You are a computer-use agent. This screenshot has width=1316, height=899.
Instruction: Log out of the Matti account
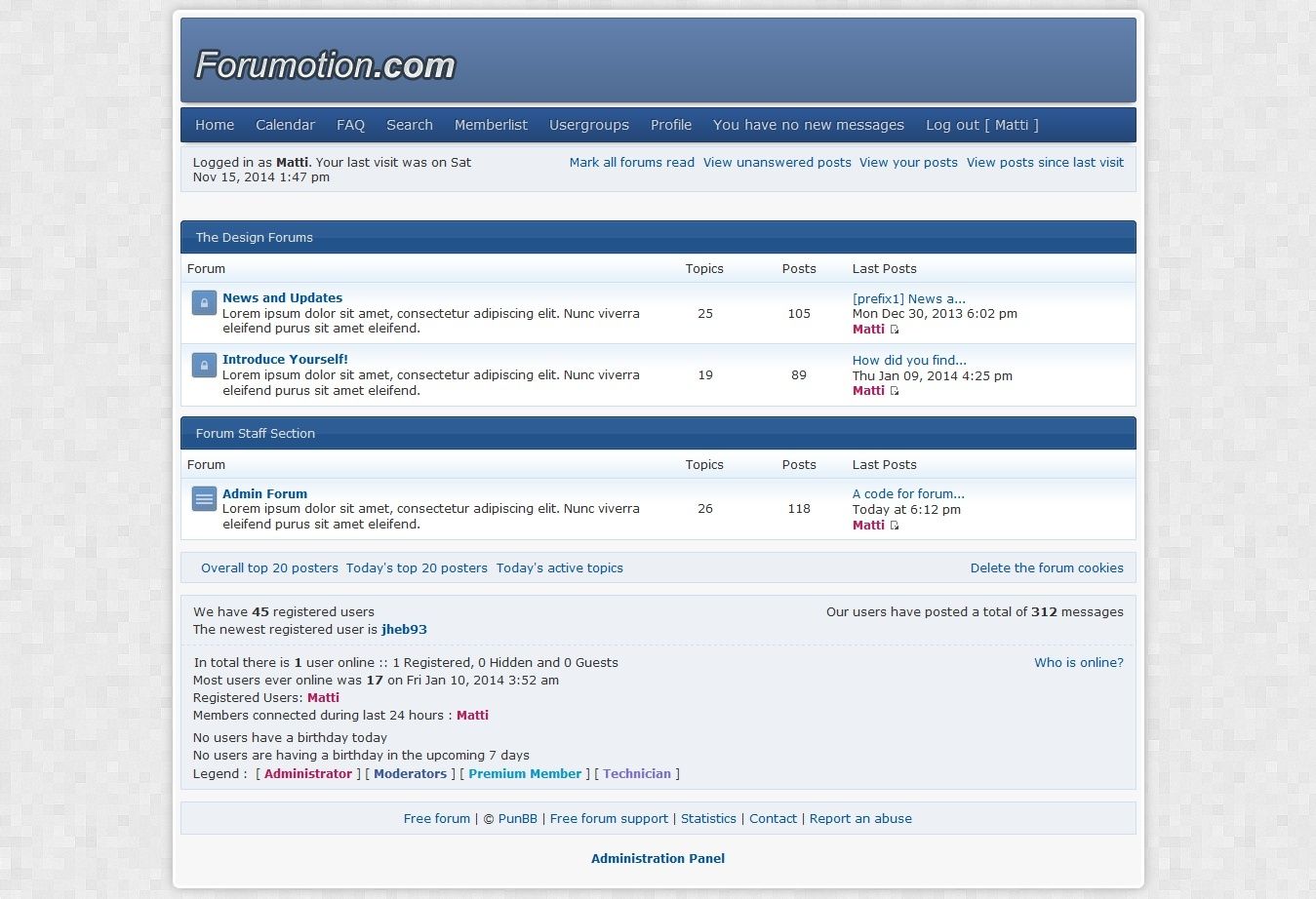point(982,125)
